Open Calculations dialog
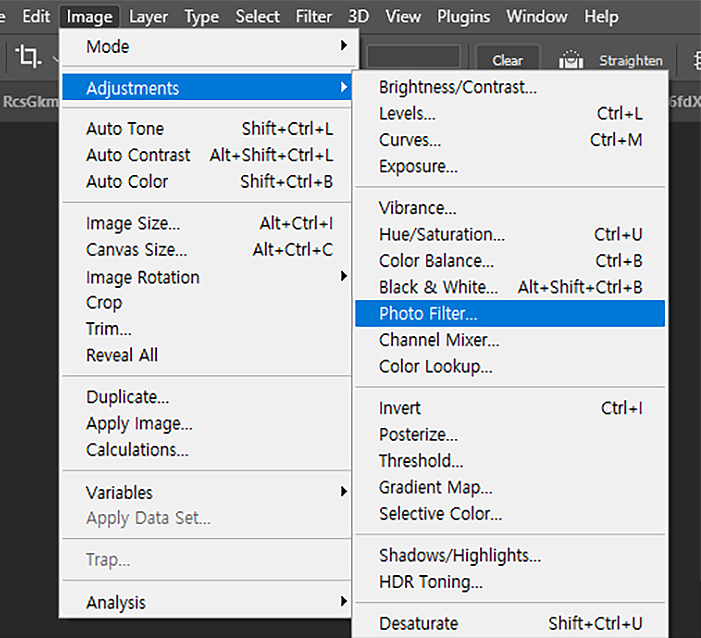The image size is (701, 638). coord(206,450)
